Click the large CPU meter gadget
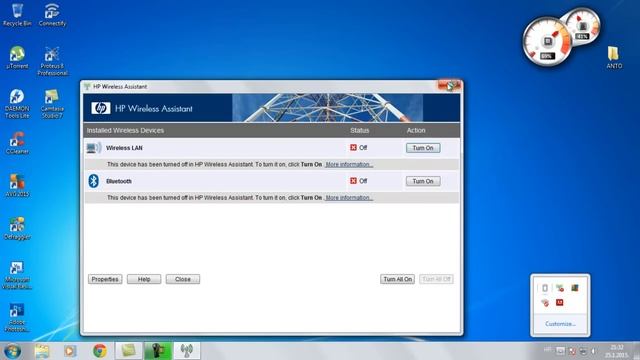The image size is (640, 360). (x=547, y=42)
